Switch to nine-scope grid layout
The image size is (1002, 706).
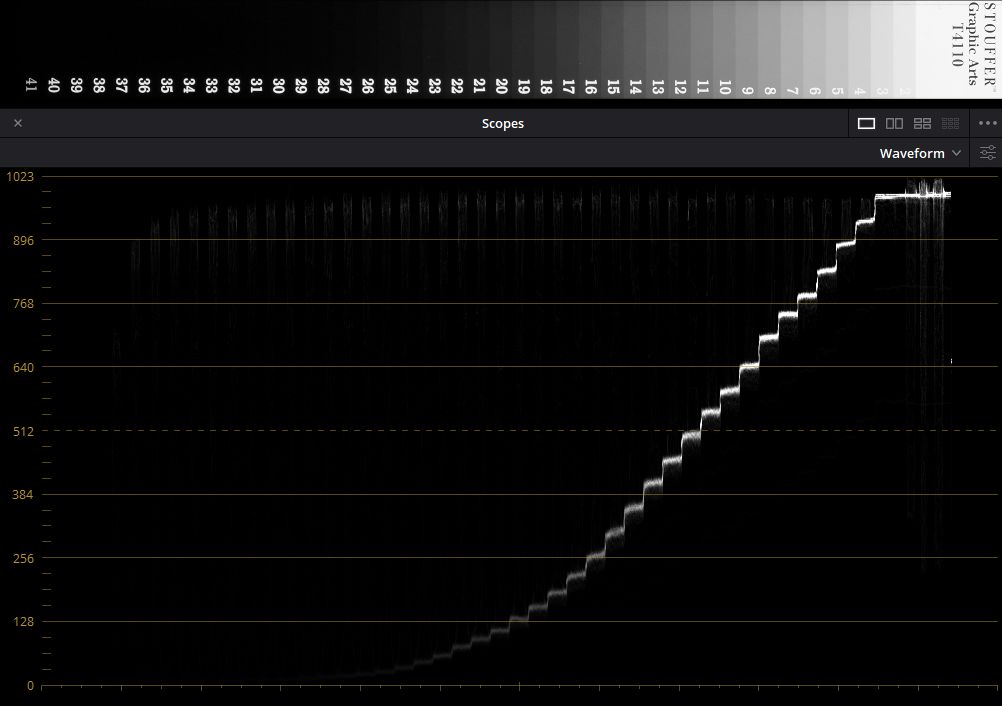[950, 123]
